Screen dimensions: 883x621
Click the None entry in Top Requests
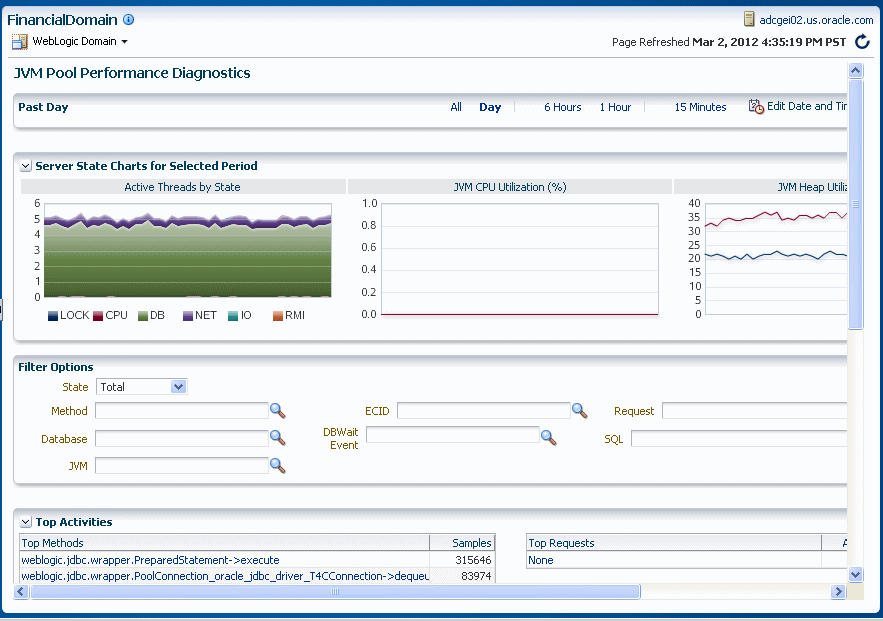point(541,560)
